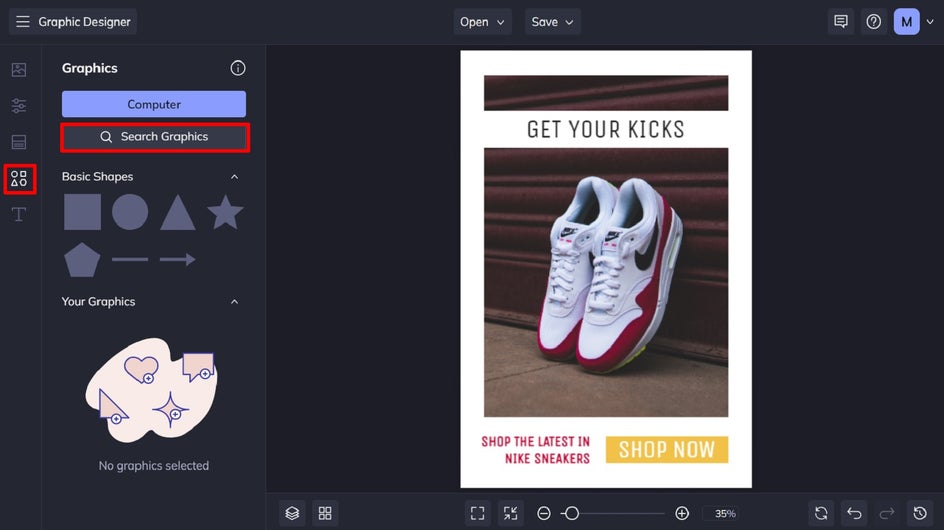Open the Save dropdown menu
This screenshot has height=530, width=944.
point(552,22)
